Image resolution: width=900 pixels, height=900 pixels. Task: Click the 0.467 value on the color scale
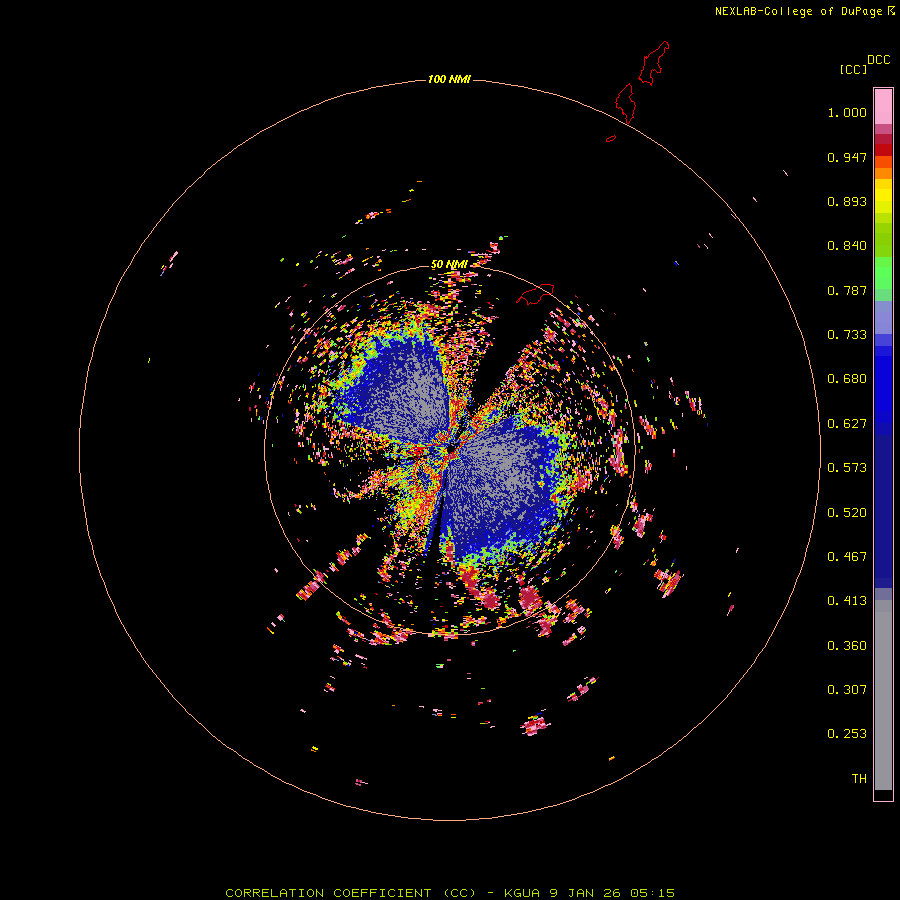(847, 557)
